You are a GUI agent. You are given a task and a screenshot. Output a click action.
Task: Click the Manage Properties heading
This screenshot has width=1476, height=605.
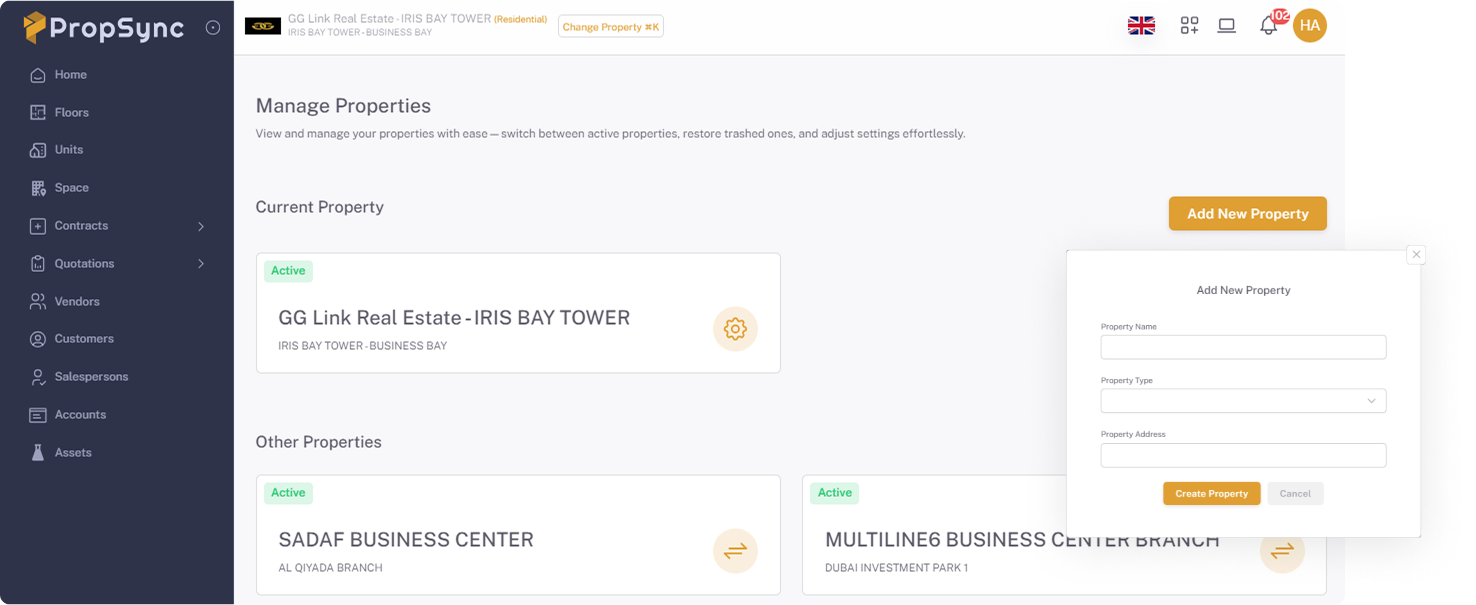click(343, 106)
